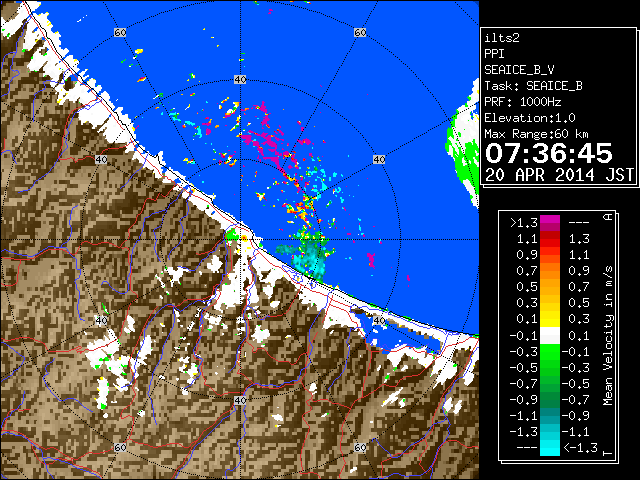The height and width of the screenshot is (480, 640).
Task: Click the white band in the velocity color bar
Action: click(550, 336)
